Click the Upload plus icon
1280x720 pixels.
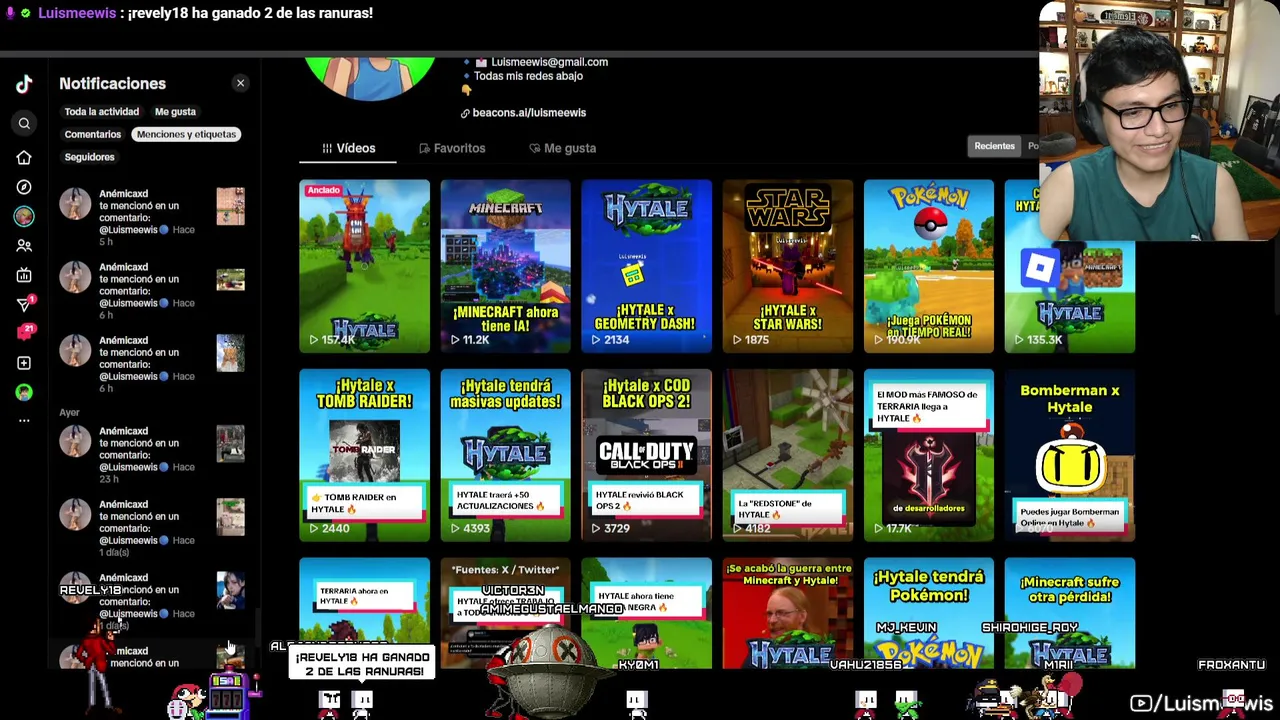point(24,363)
